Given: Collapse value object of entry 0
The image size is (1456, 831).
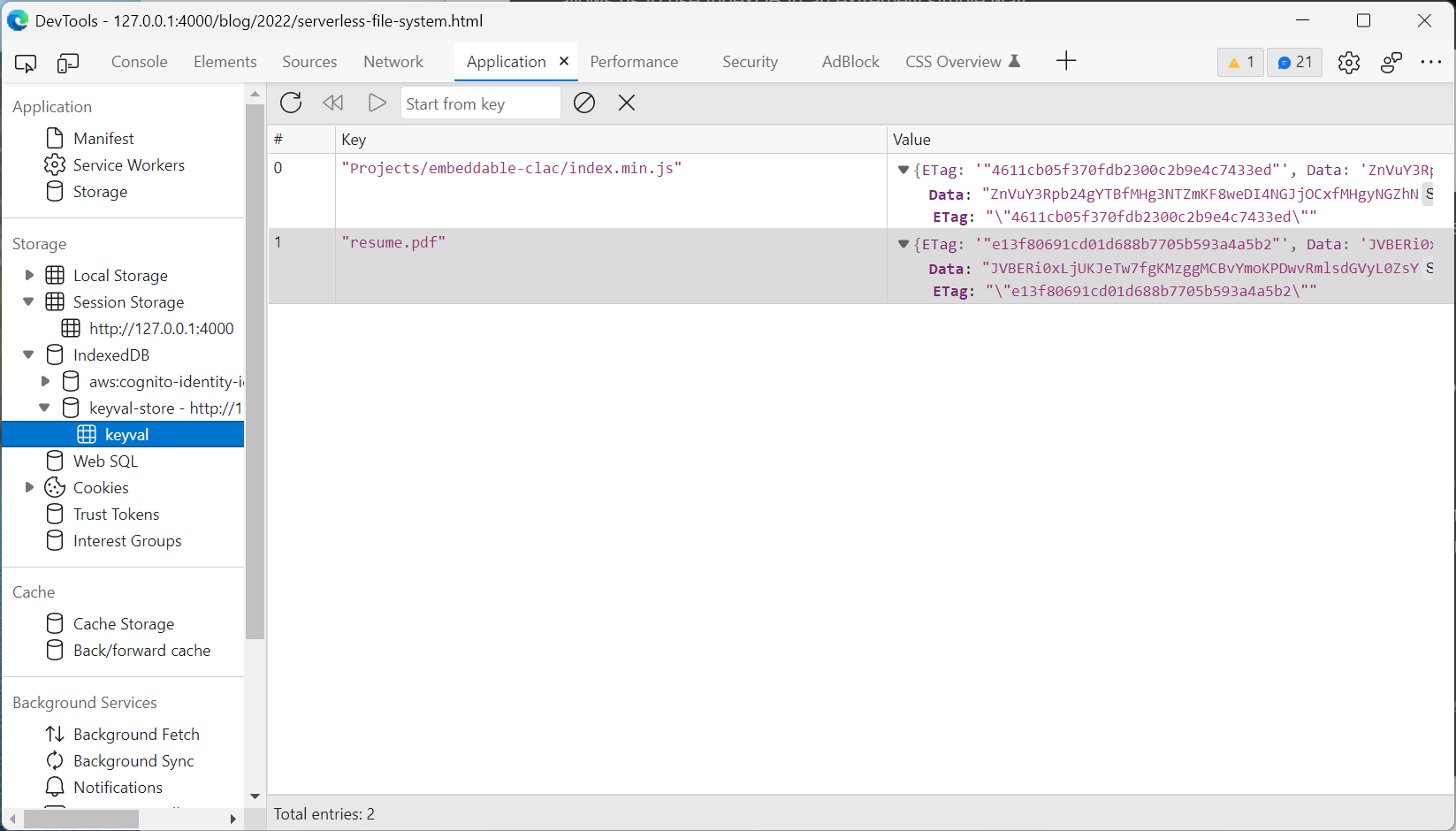Looking at the screenshot, I should point(903,170).
